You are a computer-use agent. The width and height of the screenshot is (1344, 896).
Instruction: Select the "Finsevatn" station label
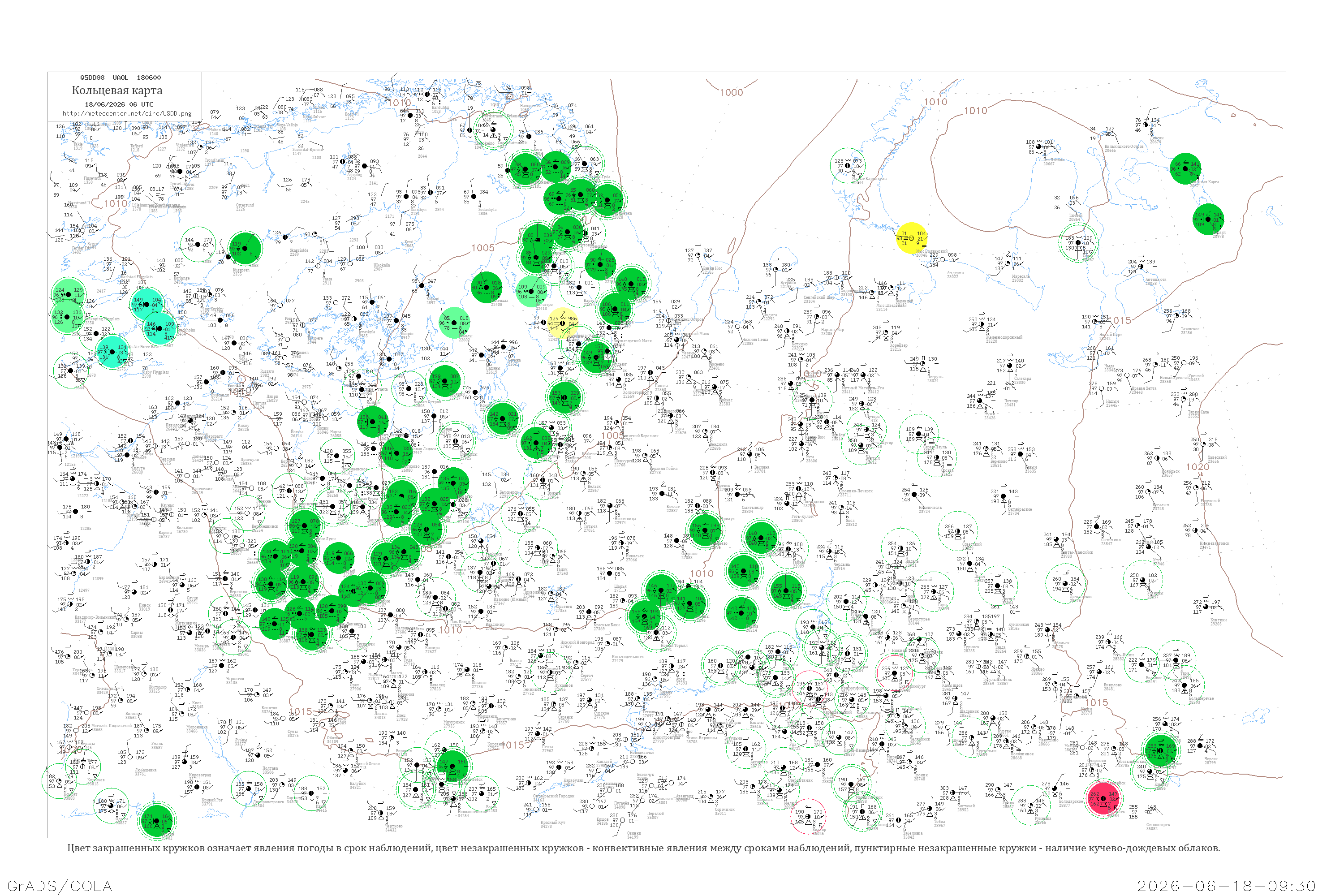click(93, 178)
